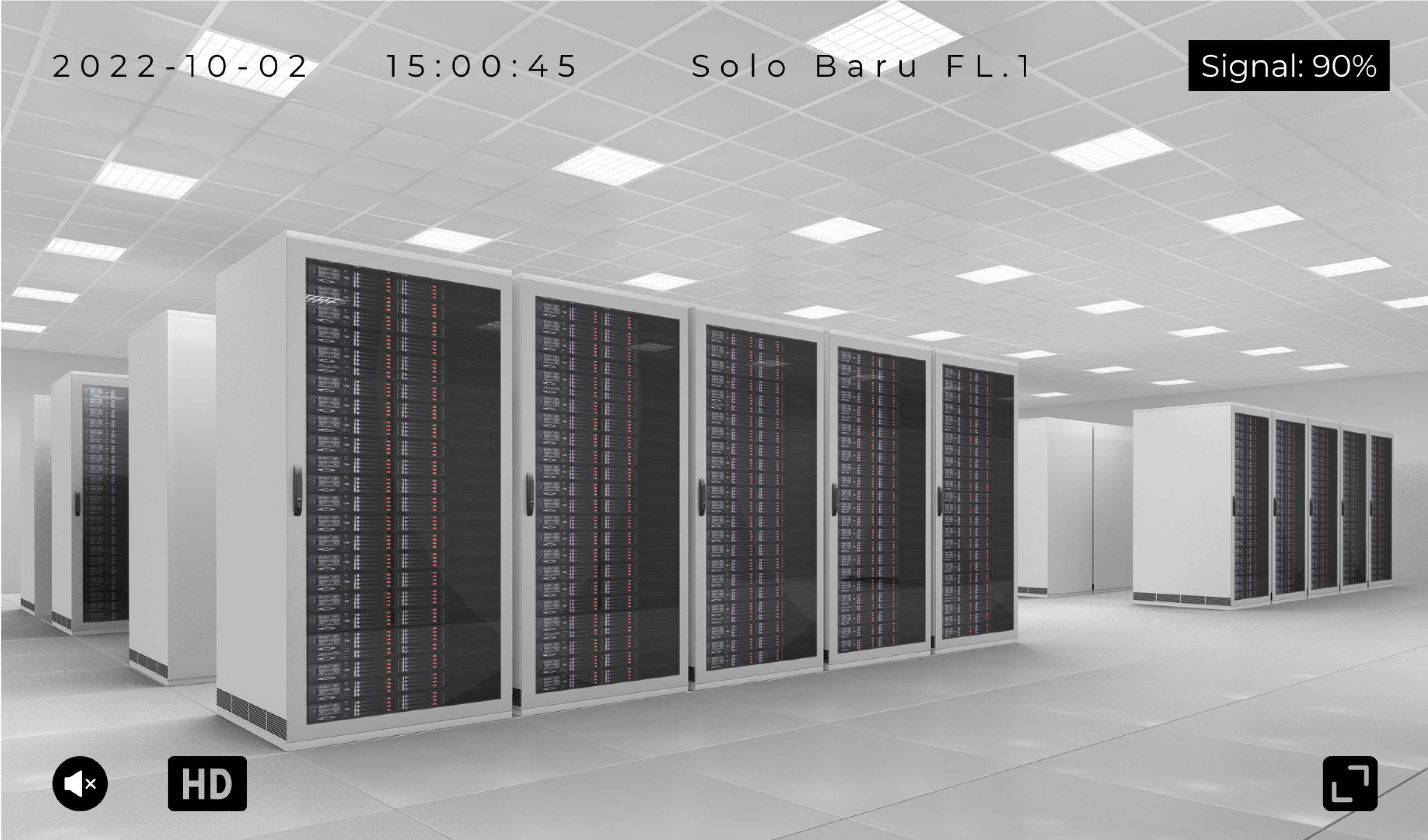
Task: Click the date text 2022-10-02
Action: click(x=180, y=66)
